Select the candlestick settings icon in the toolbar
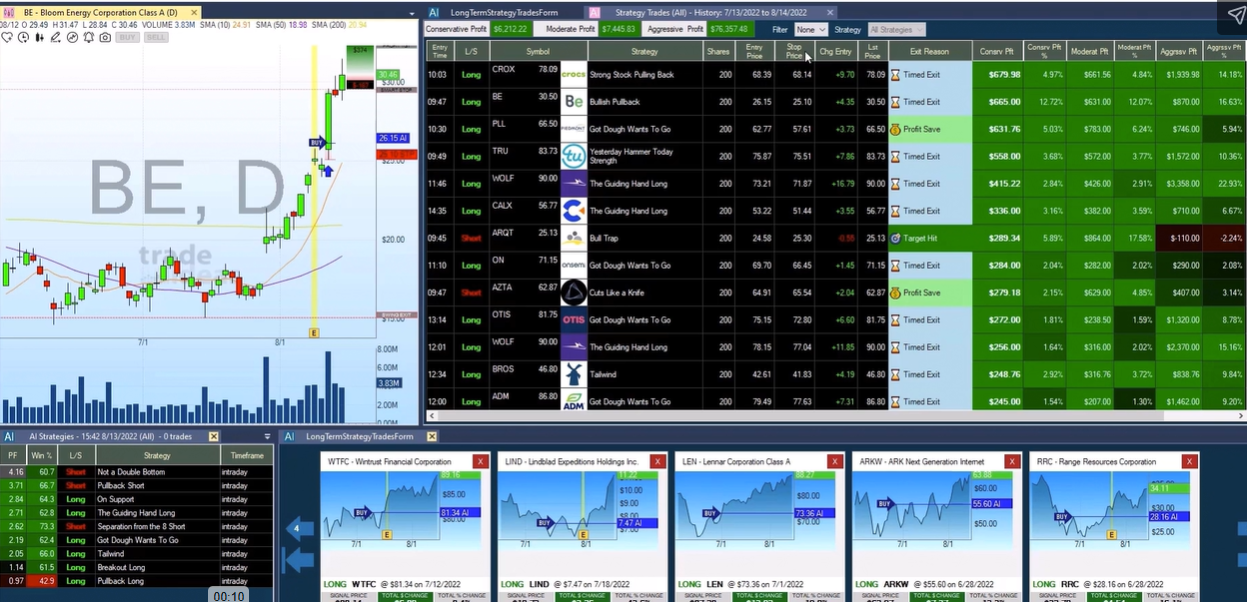 pos(40,37)
